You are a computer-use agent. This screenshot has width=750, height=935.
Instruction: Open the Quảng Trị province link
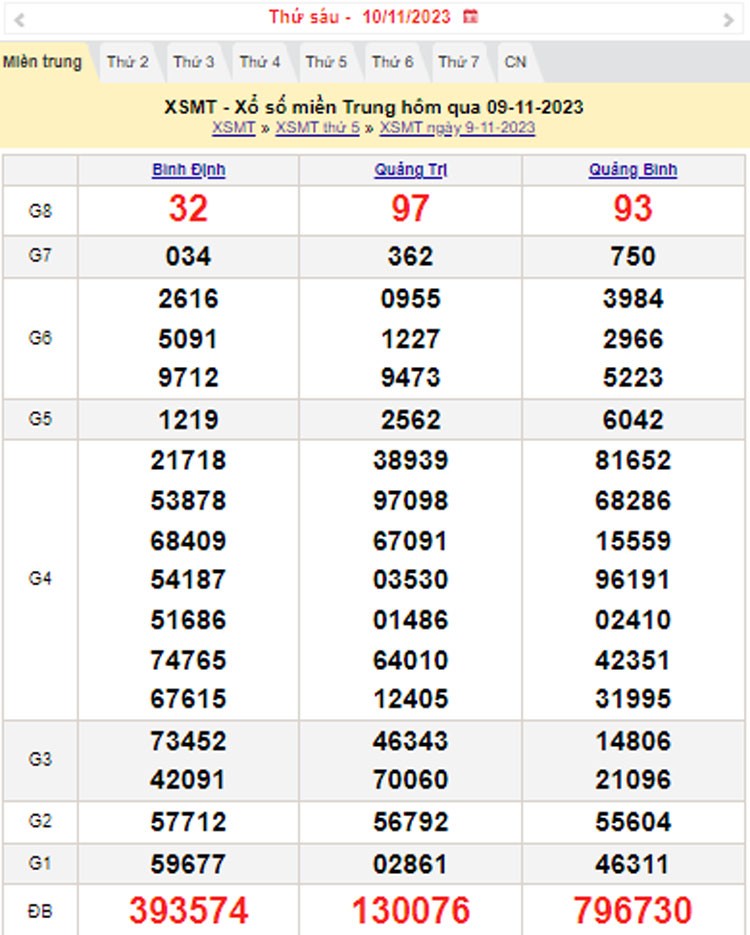(410, 170)
